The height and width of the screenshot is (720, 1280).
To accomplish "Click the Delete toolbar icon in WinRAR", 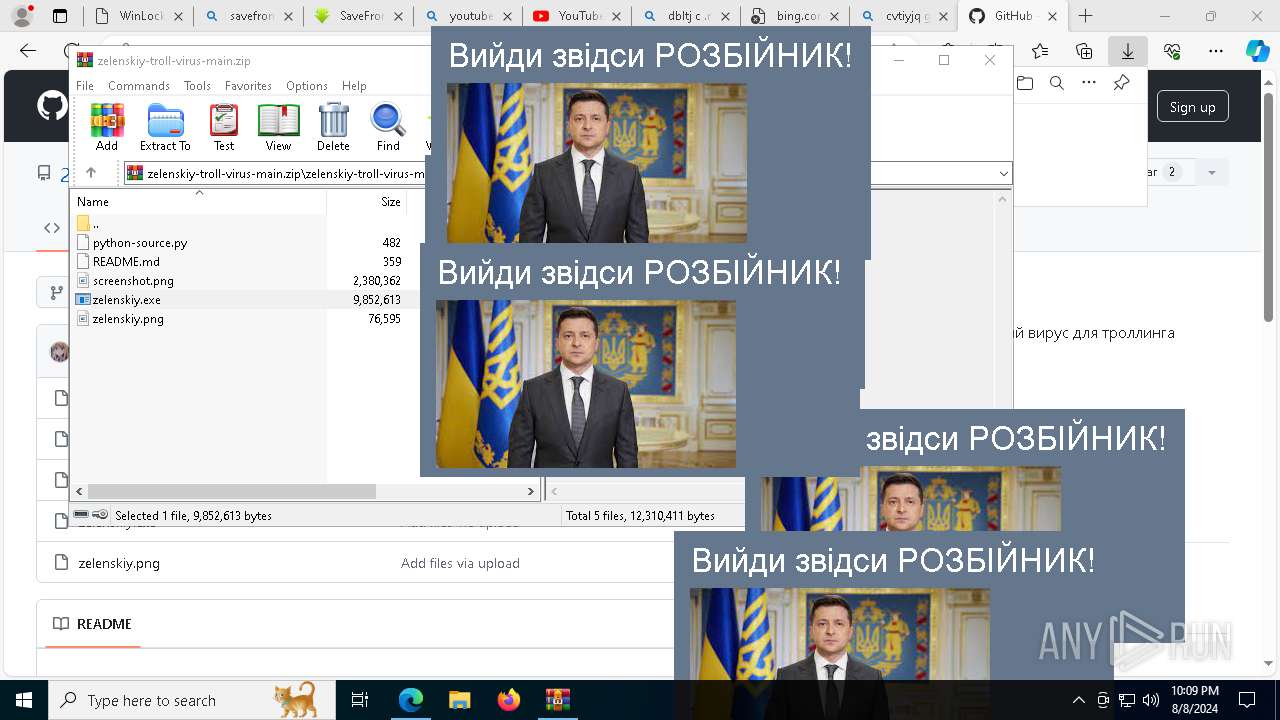I will coord(333,127).
